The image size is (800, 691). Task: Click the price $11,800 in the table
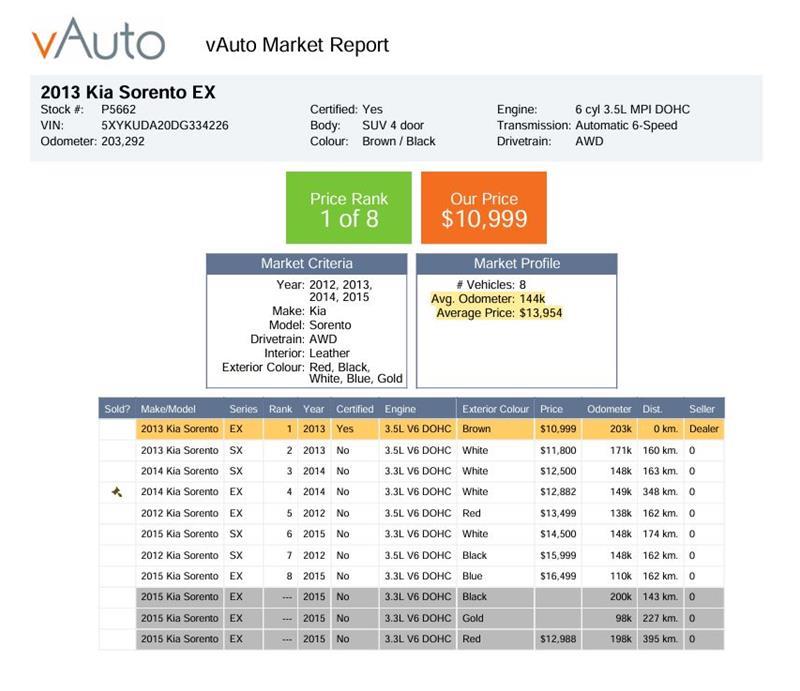558,451
